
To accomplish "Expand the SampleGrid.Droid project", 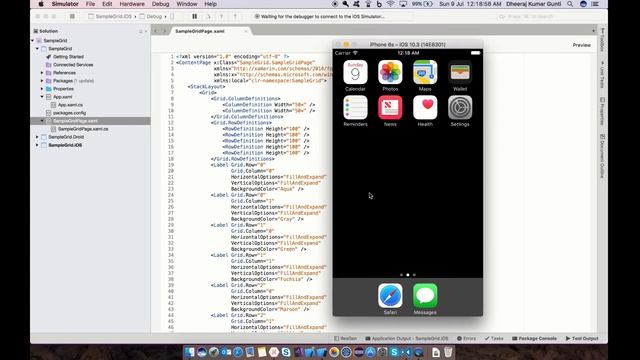I will tap(37, 137).
